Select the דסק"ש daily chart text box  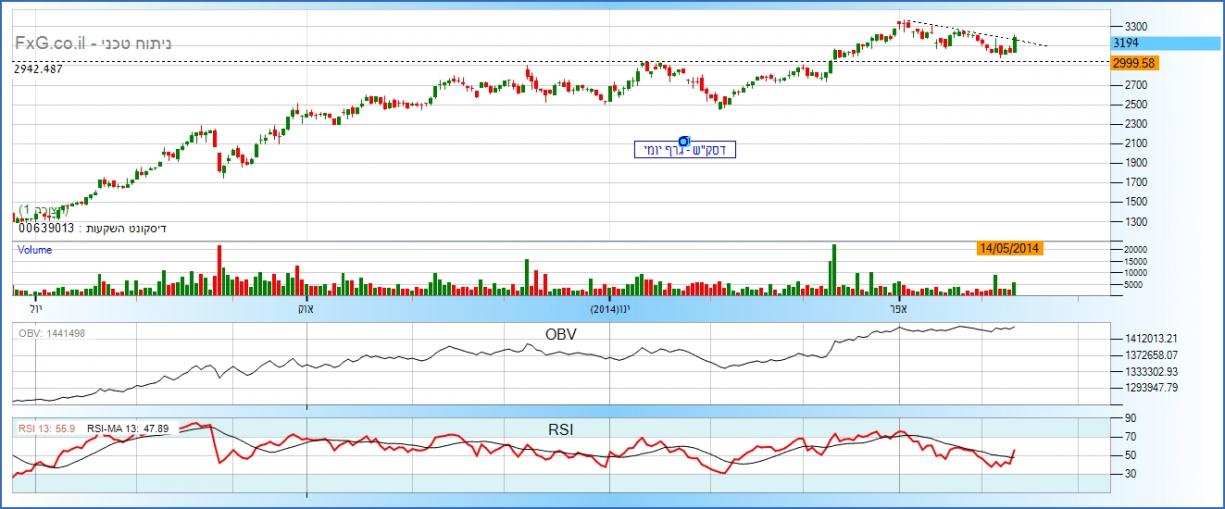point(684,151)
